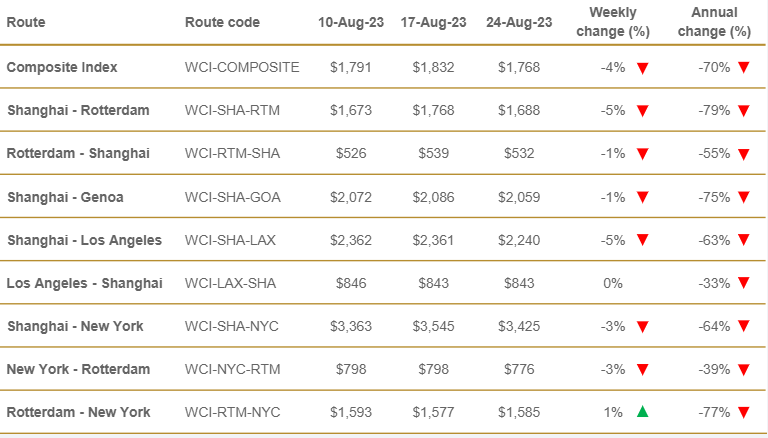
Task: Click the WCI-SHA-NYC route code
Action: coord(231,326)
